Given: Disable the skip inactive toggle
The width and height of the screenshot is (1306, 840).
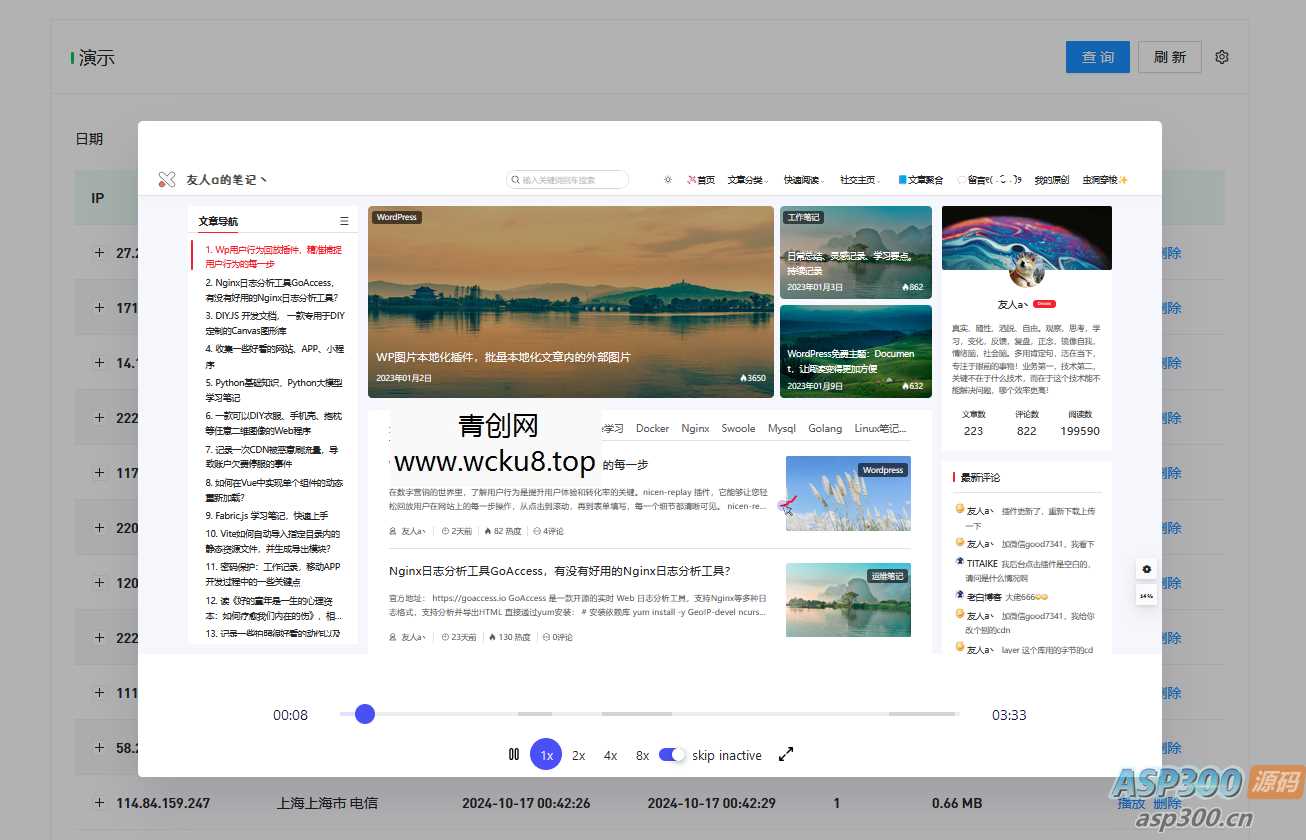Looking at the screenshot, I should pos(671,754).
